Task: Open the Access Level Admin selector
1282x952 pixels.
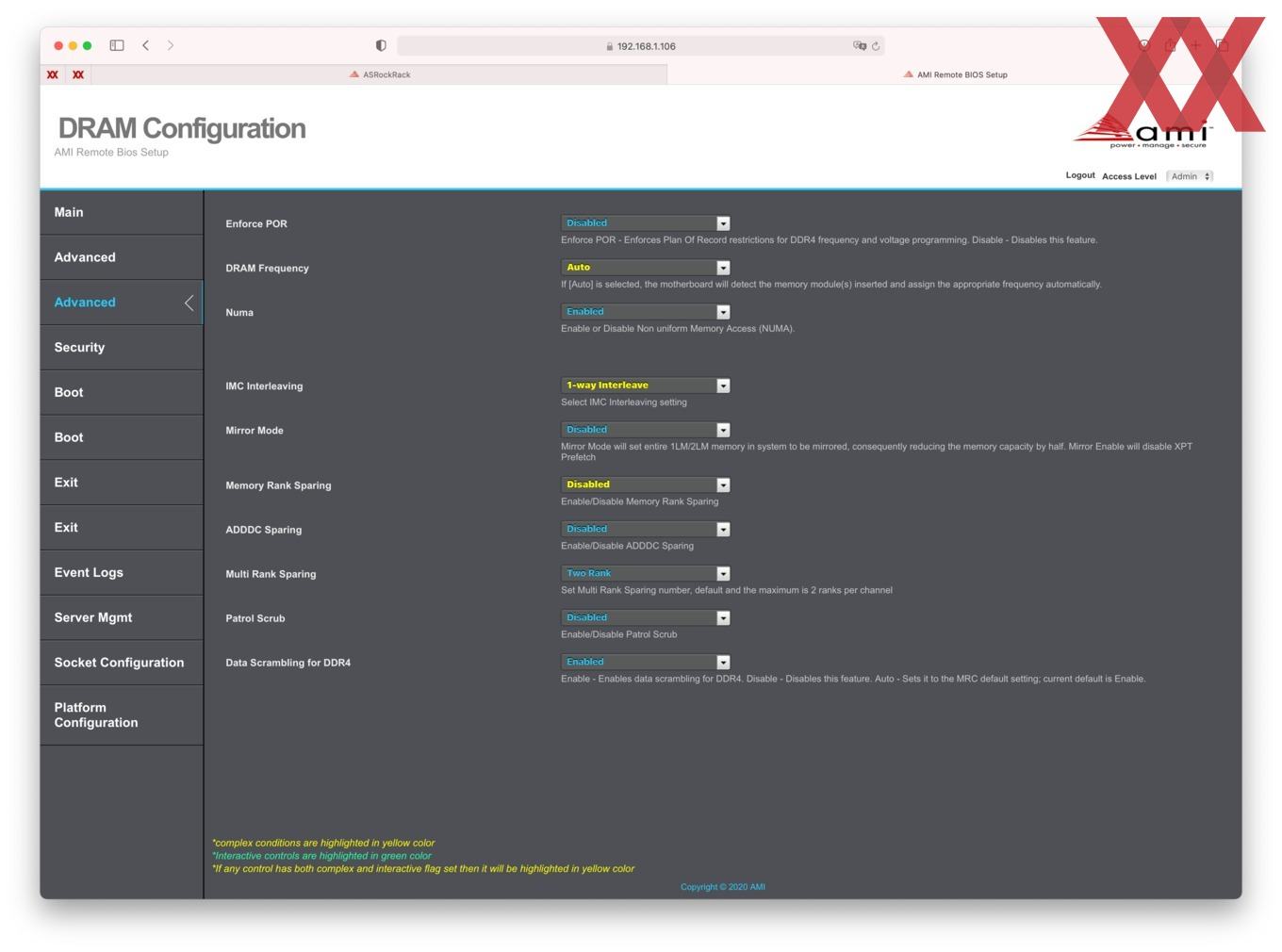Action: [x=1190, y=176]
